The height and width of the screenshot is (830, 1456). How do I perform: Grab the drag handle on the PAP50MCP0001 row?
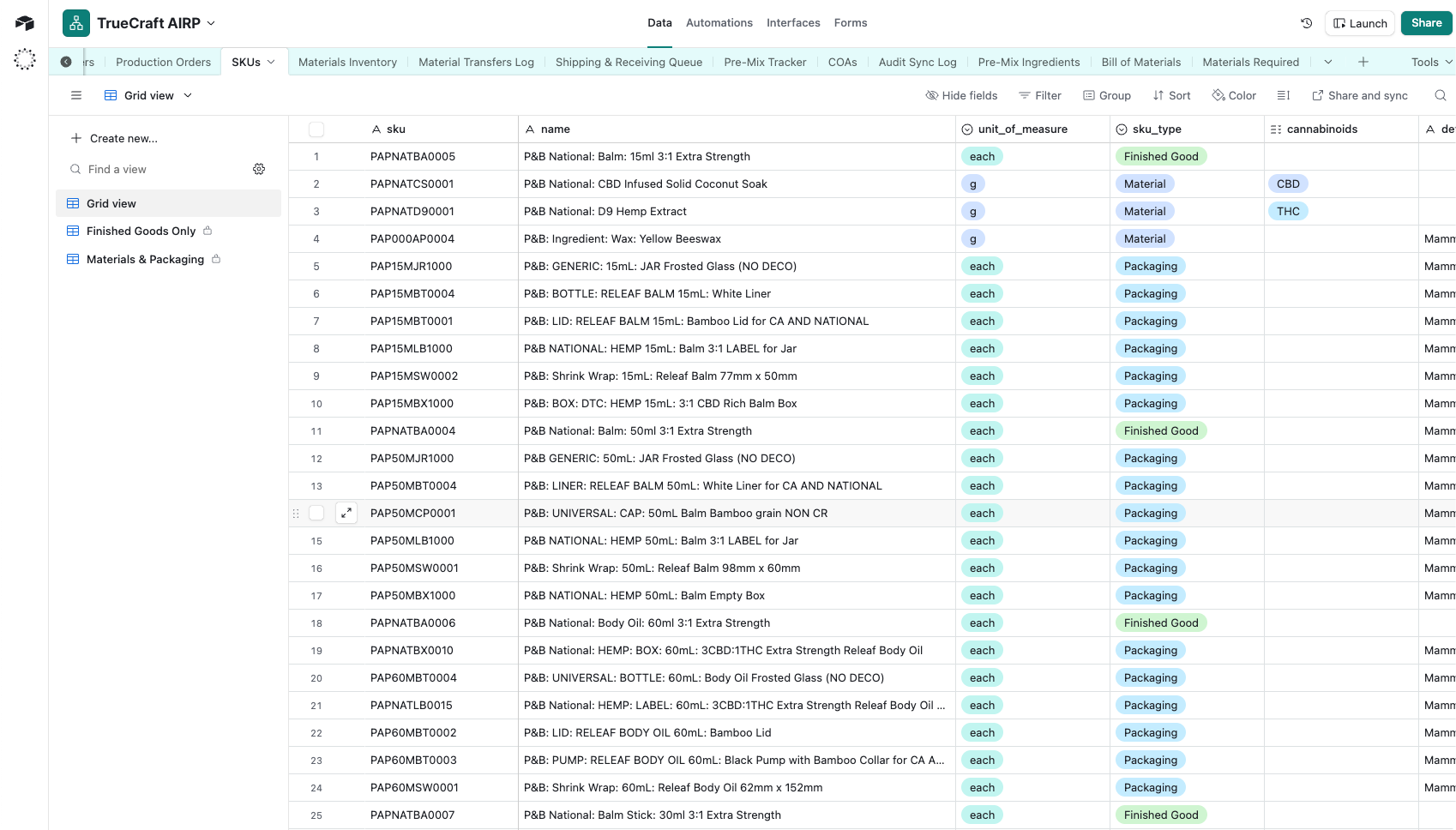pyautogui.click(x=296, y=513)
